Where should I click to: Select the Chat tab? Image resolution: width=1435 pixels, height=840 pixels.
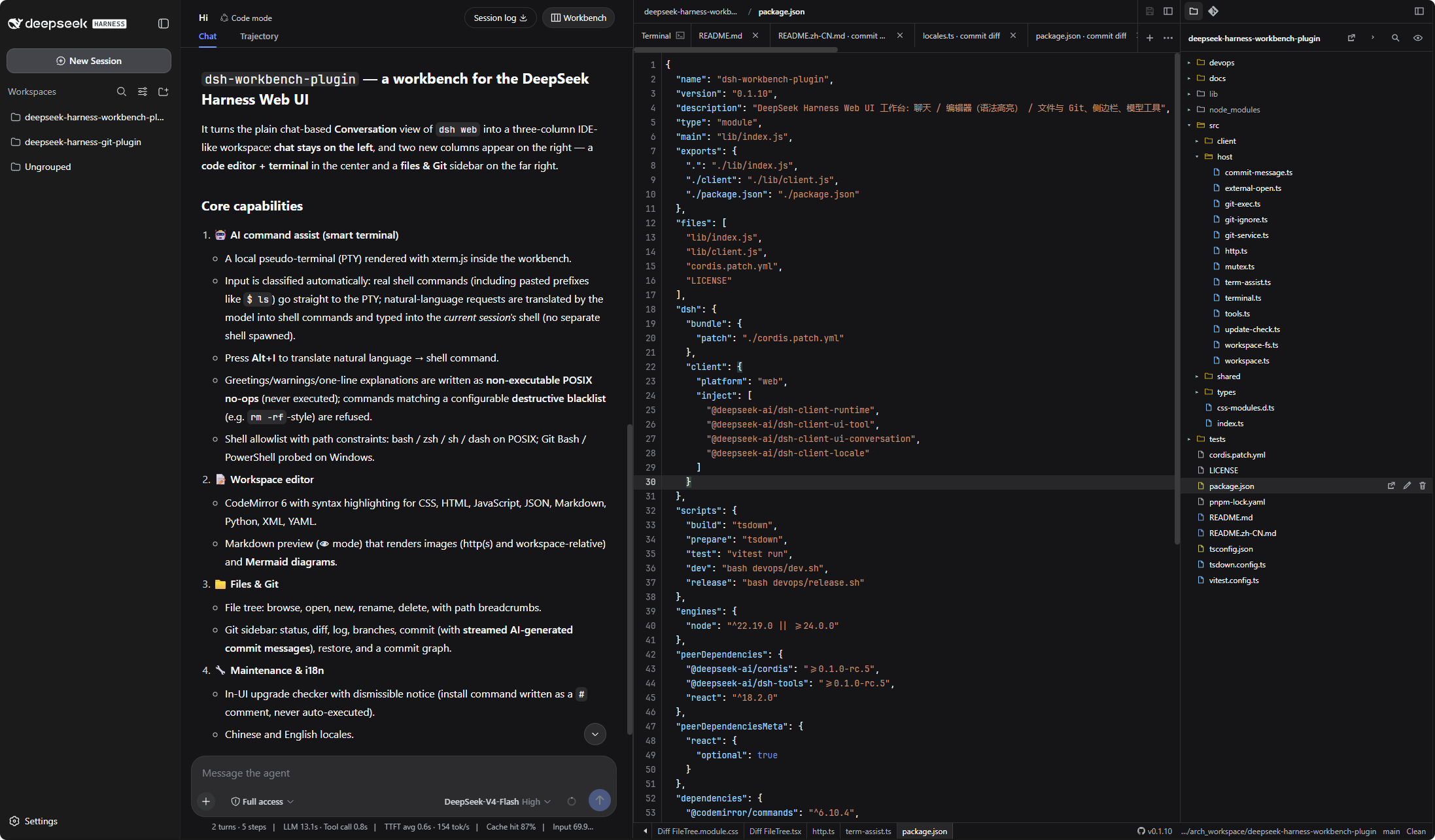(207, 37)
